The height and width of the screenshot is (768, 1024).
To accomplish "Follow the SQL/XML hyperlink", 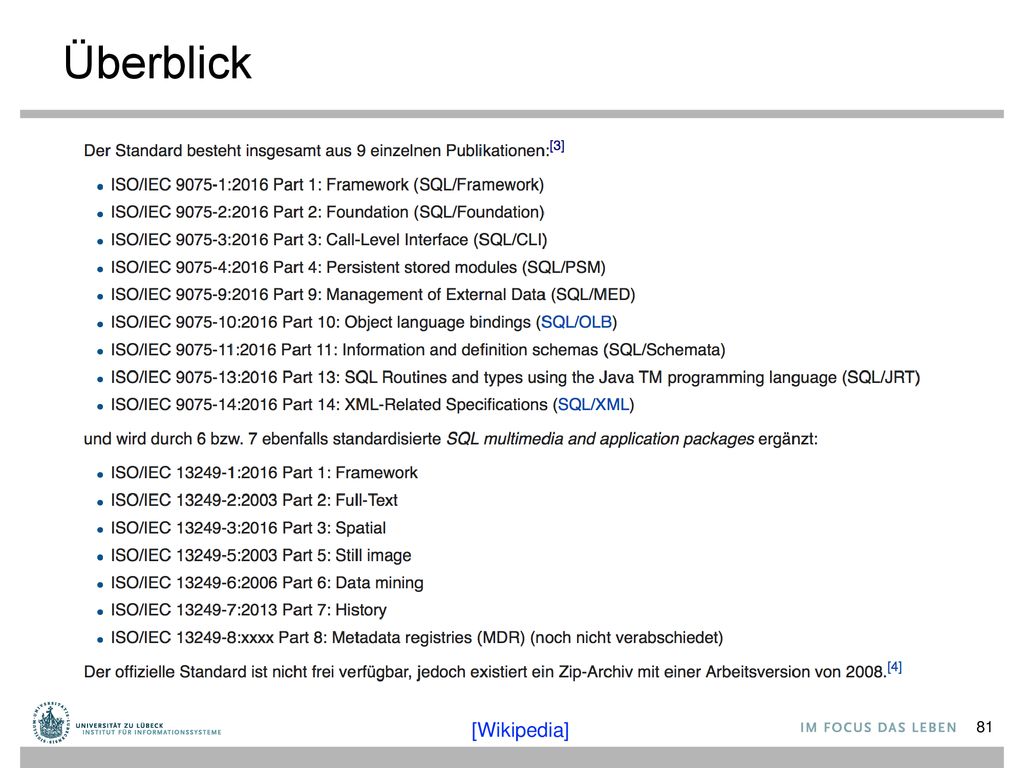I will (x=593, y=404).
